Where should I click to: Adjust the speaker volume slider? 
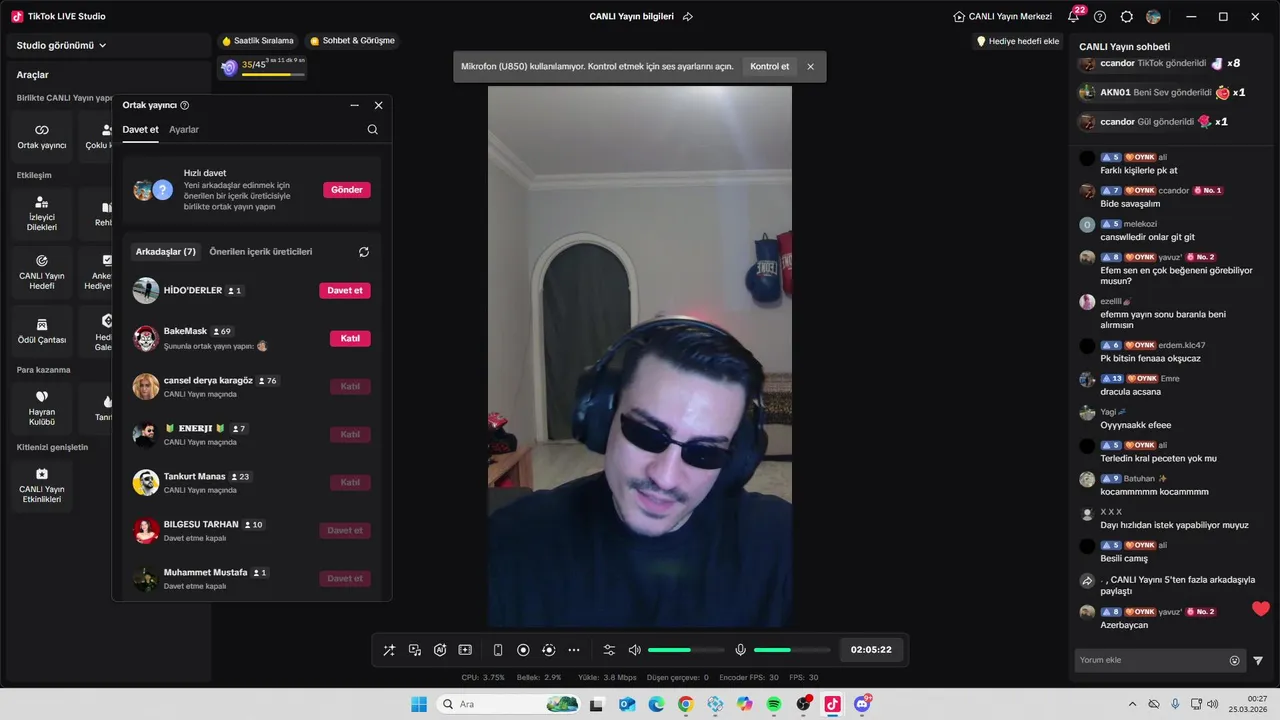click(685, 650)
